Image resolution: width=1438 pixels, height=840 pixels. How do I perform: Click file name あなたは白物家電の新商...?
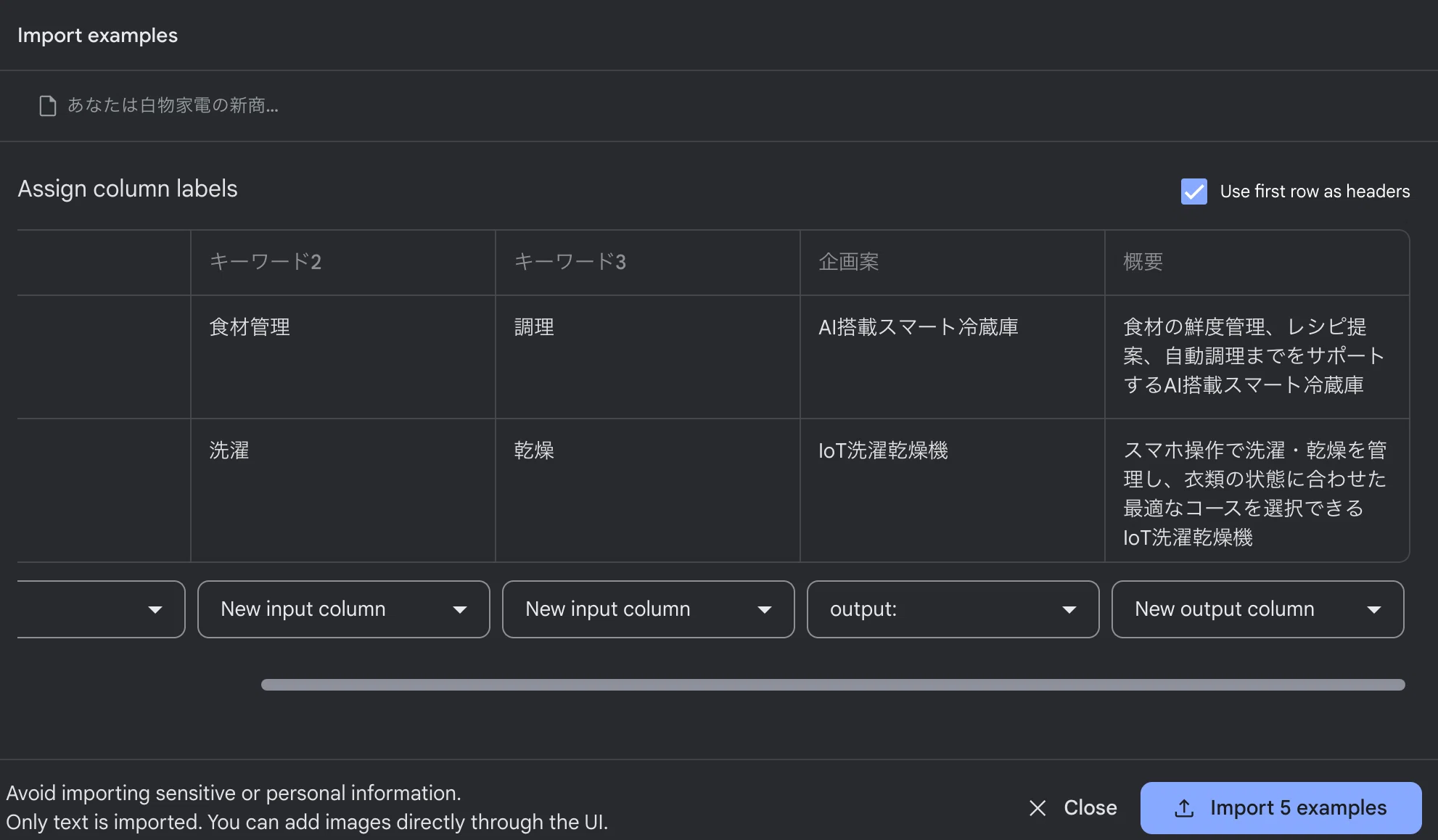pos(173,106)
